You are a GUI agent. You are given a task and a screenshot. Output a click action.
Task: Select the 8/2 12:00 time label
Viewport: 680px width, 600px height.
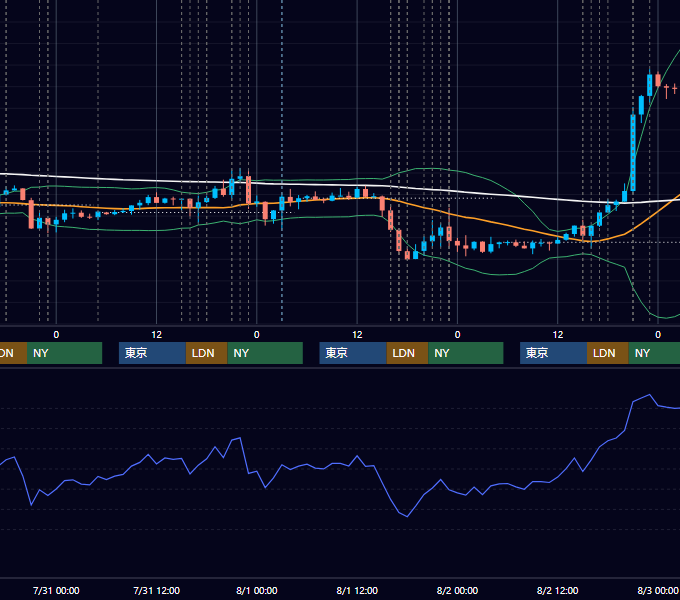tap(557, 590)
